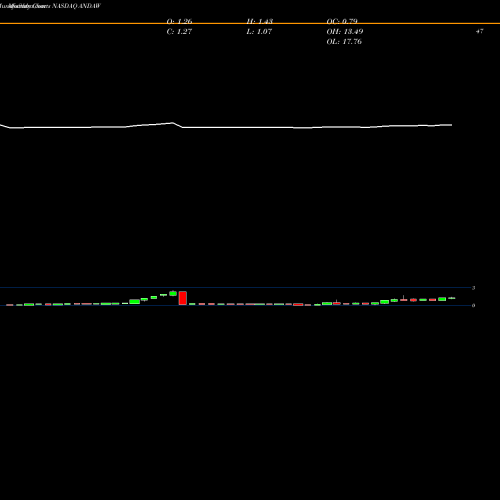This screenshot has height=500, width=500.
Task: Select the OL: 17.76 reading
Action: pyautogui.click(x=344, y=42)
